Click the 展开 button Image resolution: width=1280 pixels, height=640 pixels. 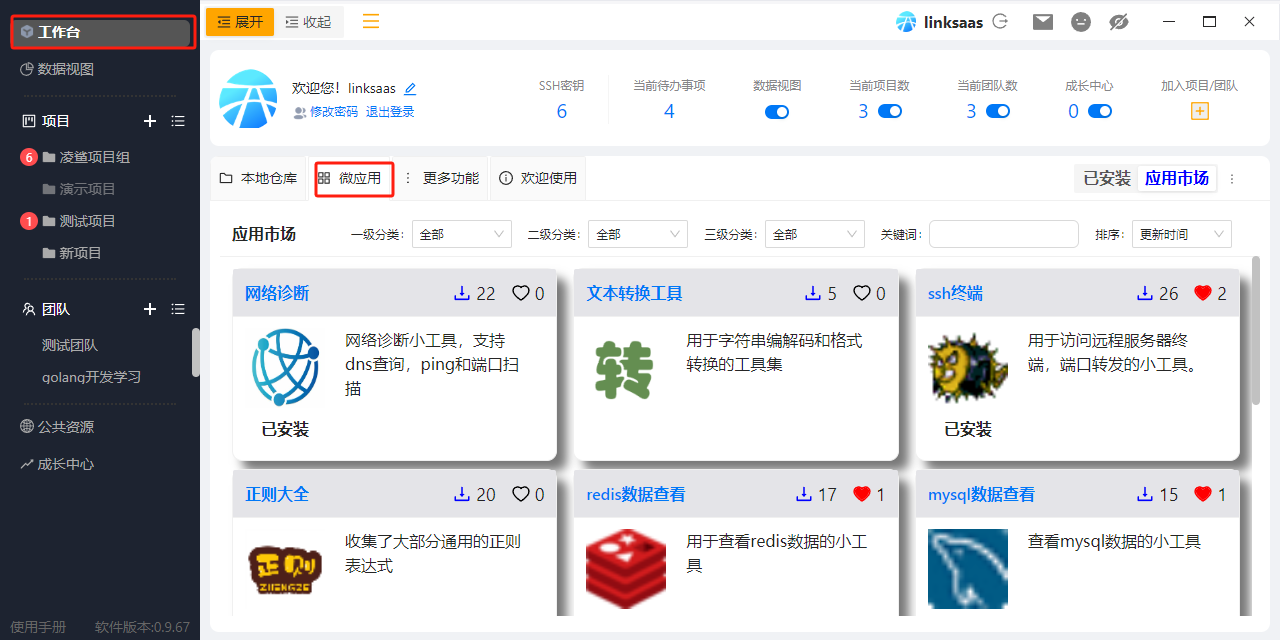point(240,22)
